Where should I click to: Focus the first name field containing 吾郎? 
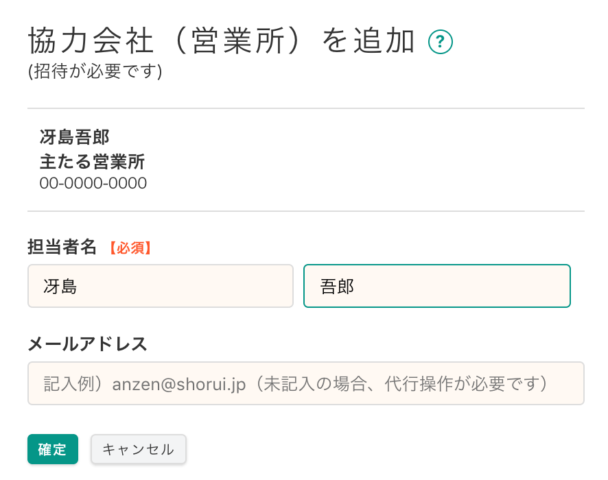(437, 286)
